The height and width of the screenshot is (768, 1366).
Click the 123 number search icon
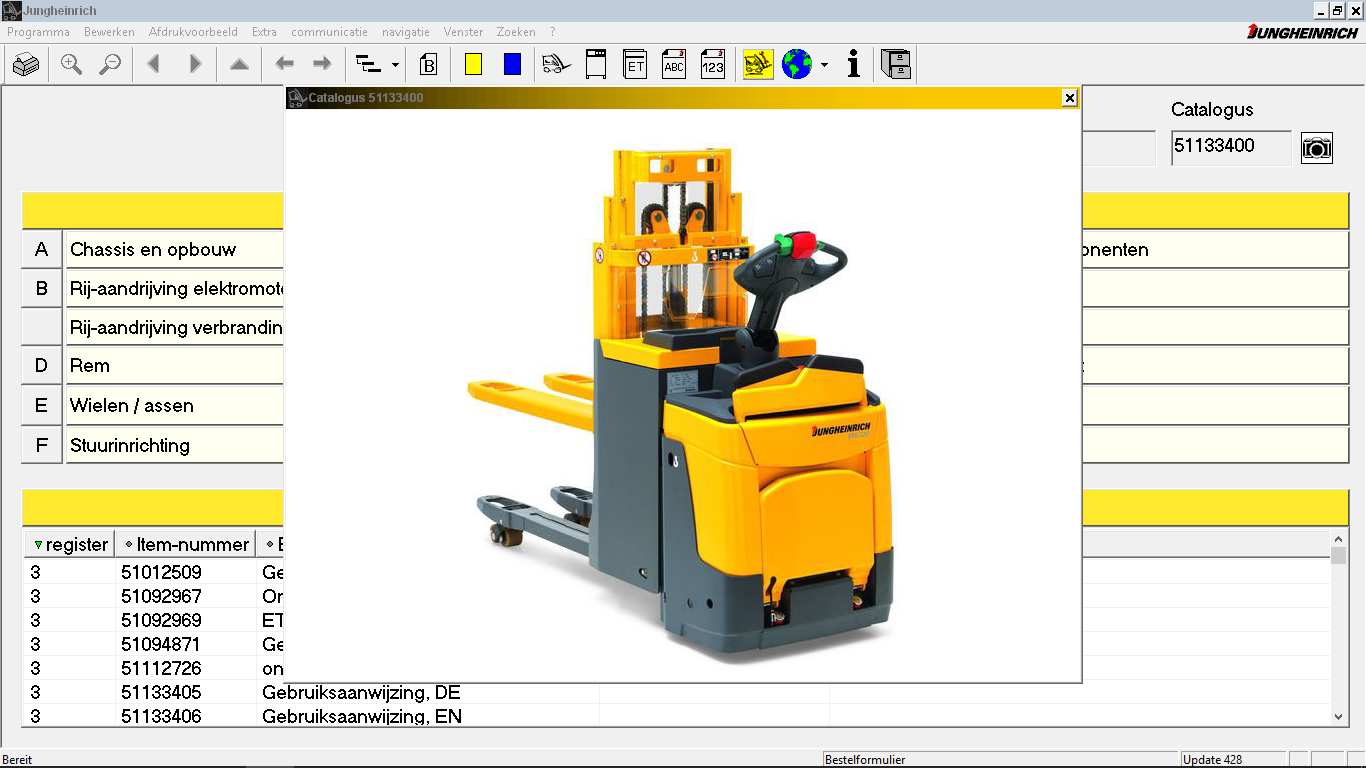point(712,65)
